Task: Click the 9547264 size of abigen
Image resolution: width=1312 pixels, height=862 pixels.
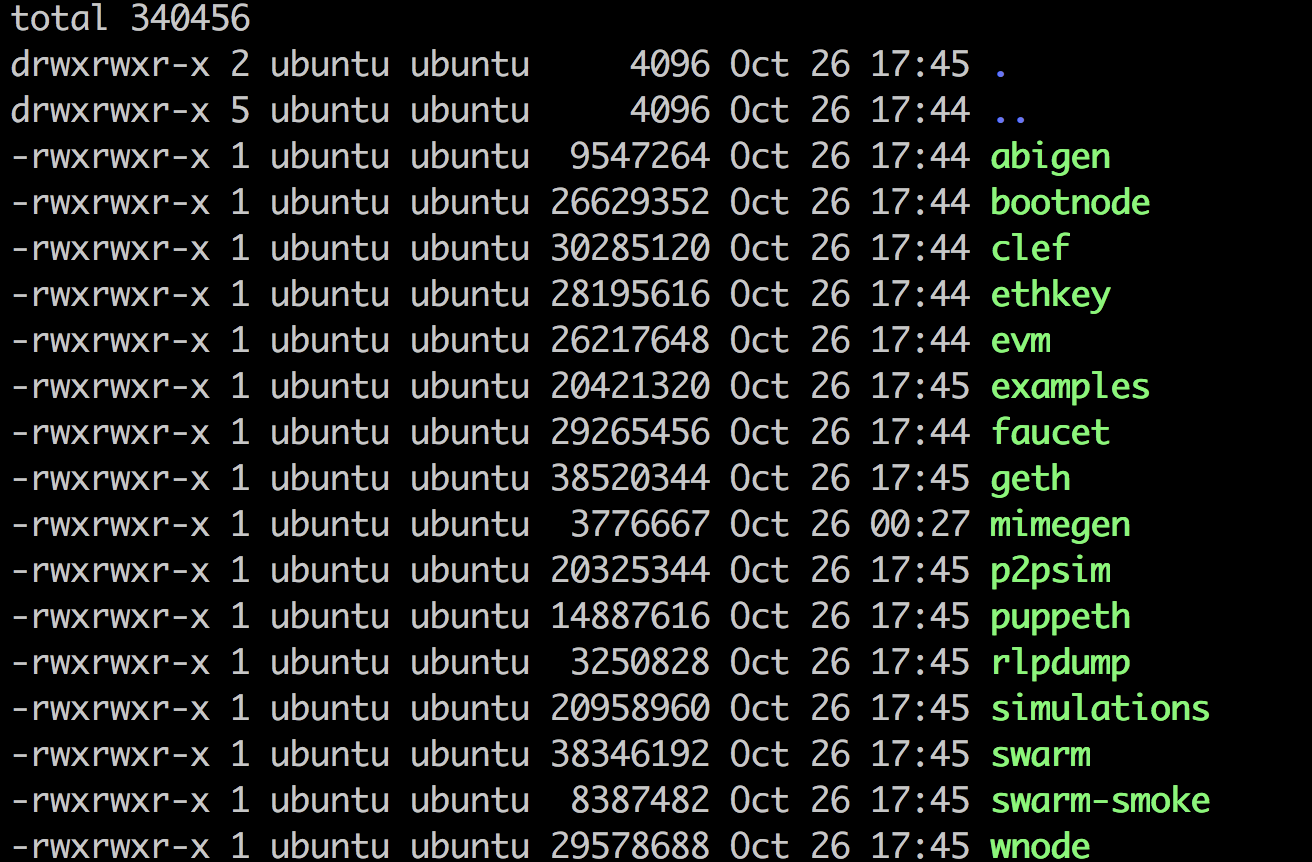Action: click(x=640, y=157)
